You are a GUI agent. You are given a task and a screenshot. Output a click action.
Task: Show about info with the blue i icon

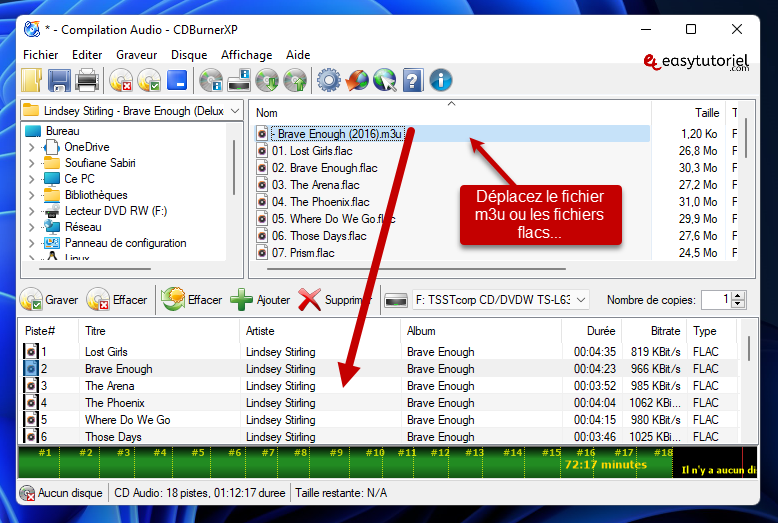441,80
